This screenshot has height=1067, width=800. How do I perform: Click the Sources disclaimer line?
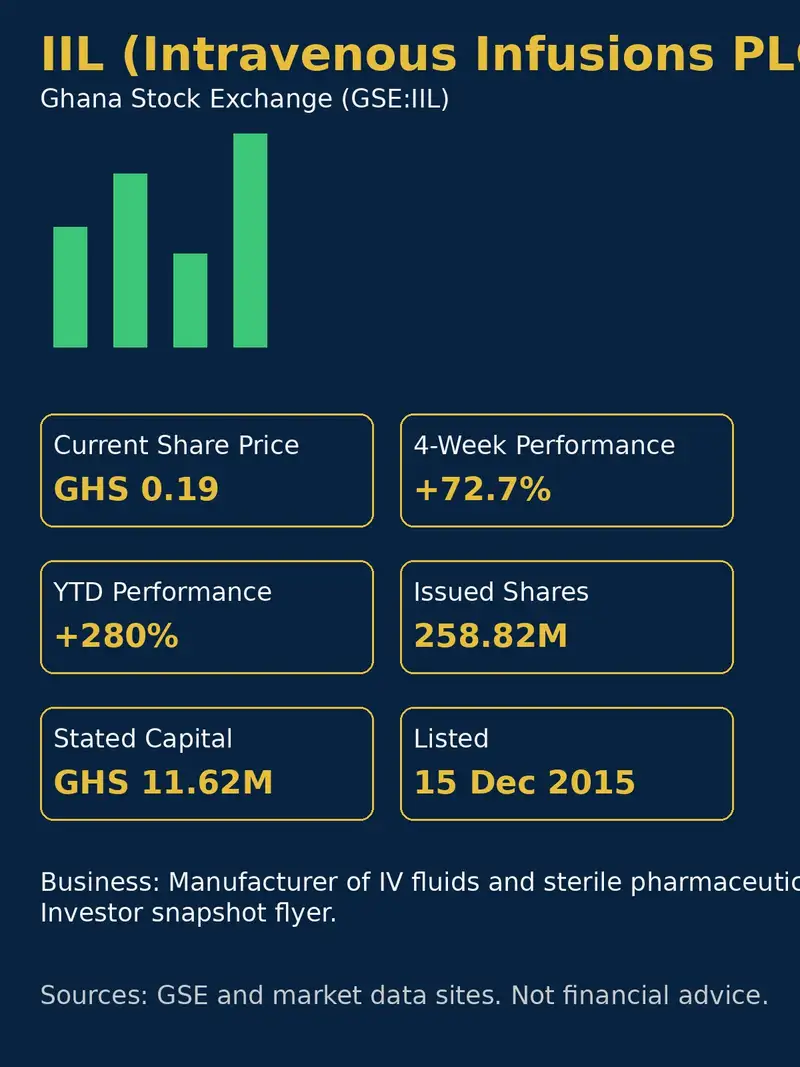point(404,995)
